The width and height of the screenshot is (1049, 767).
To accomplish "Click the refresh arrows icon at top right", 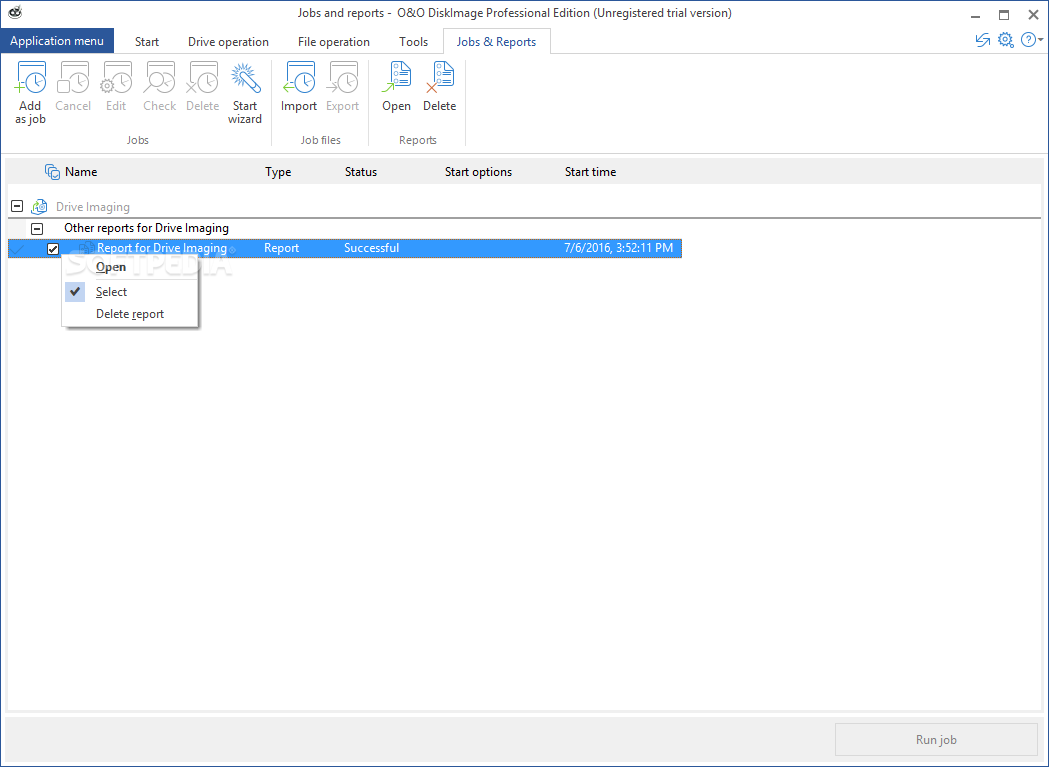I will point(982,40).
